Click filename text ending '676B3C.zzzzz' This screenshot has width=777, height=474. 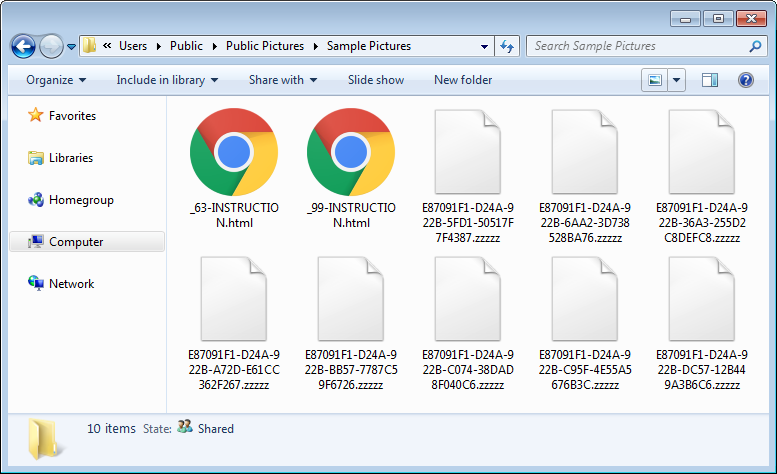585,369
